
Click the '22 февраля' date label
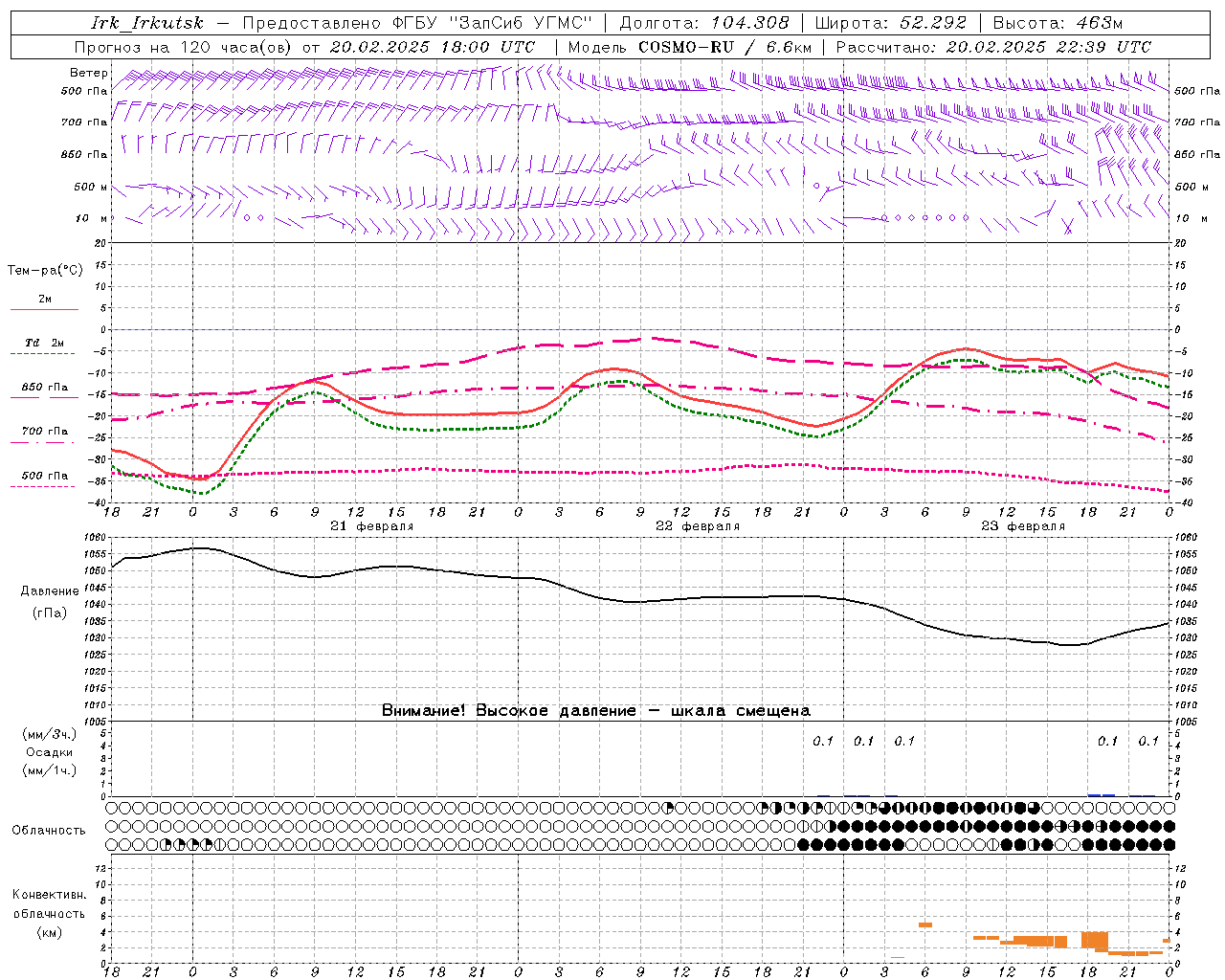pos(698,526)
